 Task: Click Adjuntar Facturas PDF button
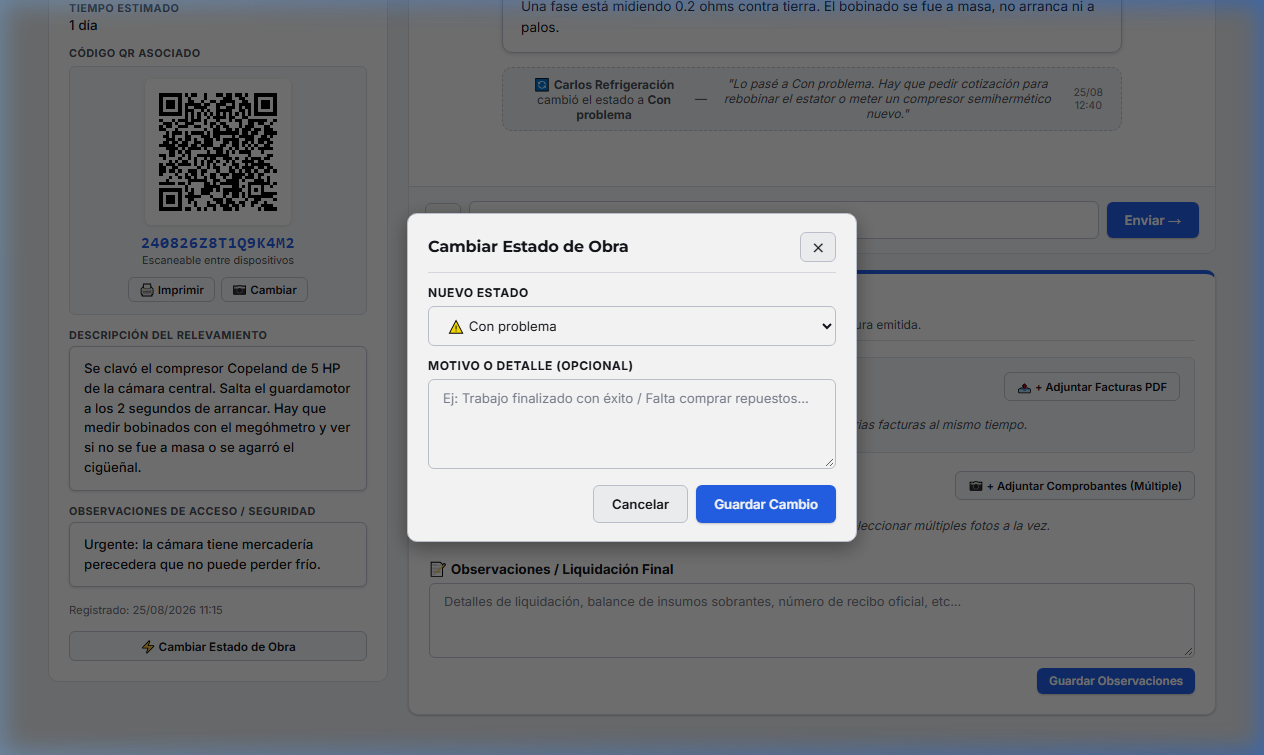coord(1092,387)
